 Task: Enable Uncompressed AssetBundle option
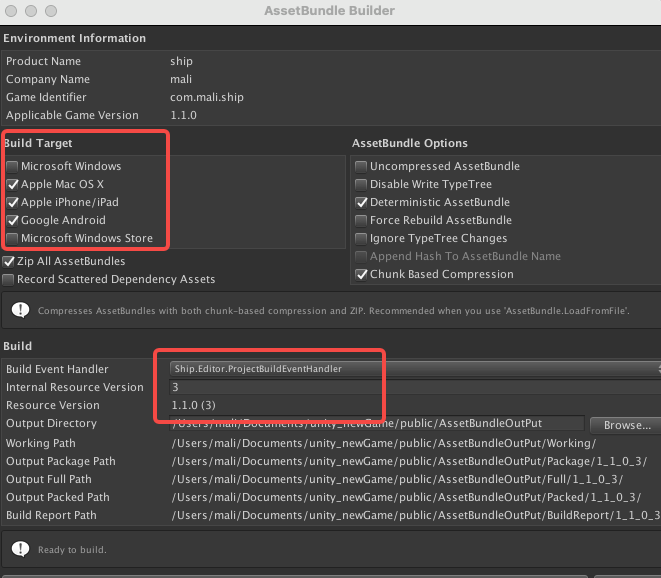click(x=361, y=167)
